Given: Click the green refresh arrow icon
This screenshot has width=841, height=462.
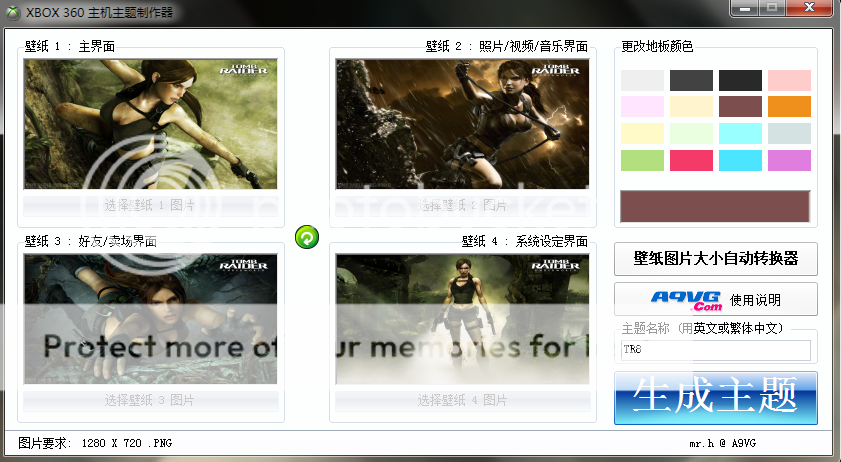Looking at the screenshot, I should (307, 237).
